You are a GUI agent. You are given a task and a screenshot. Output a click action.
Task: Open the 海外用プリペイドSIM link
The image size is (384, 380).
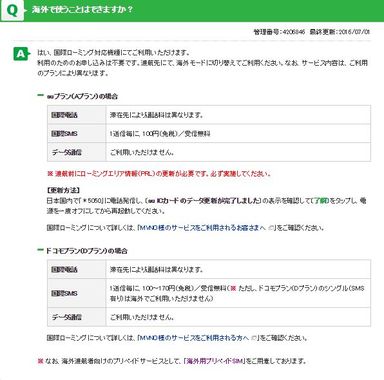pos(215,361)
